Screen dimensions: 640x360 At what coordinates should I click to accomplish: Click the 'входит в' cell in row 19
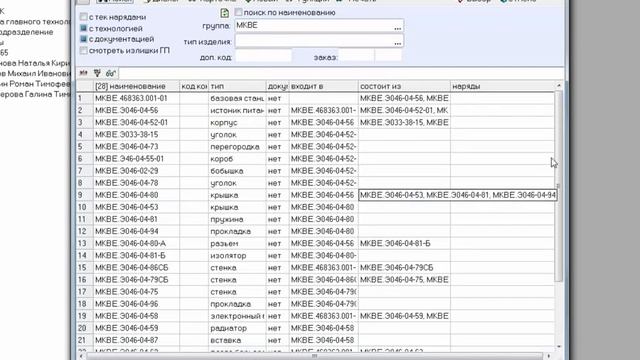[324, 316]
